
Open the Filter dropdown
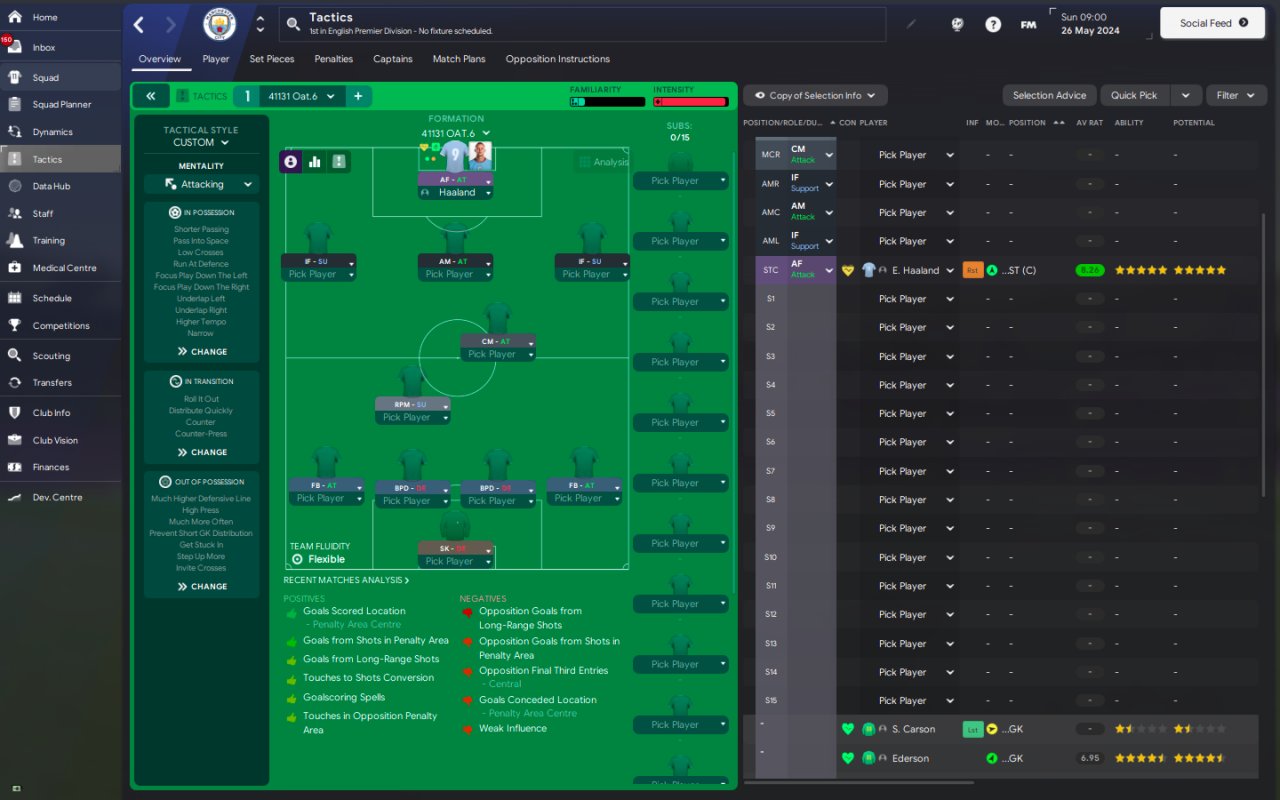coord(1236,95)
